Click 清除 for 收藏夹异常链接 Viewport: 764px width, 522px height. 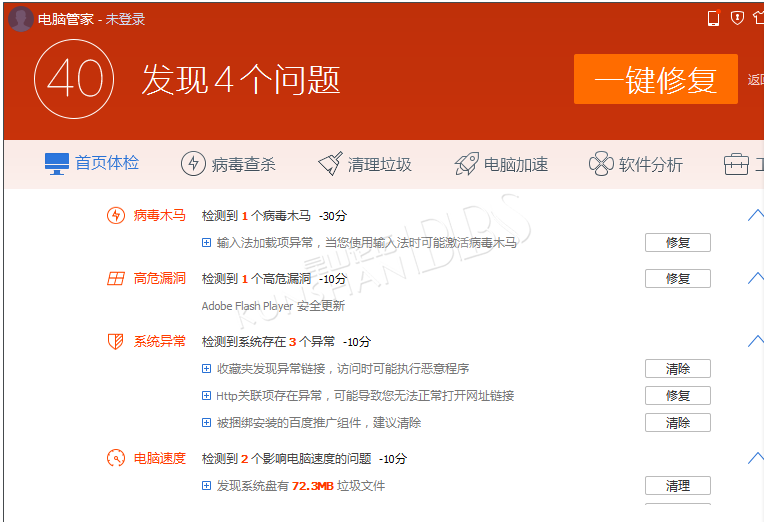point(678,368)
